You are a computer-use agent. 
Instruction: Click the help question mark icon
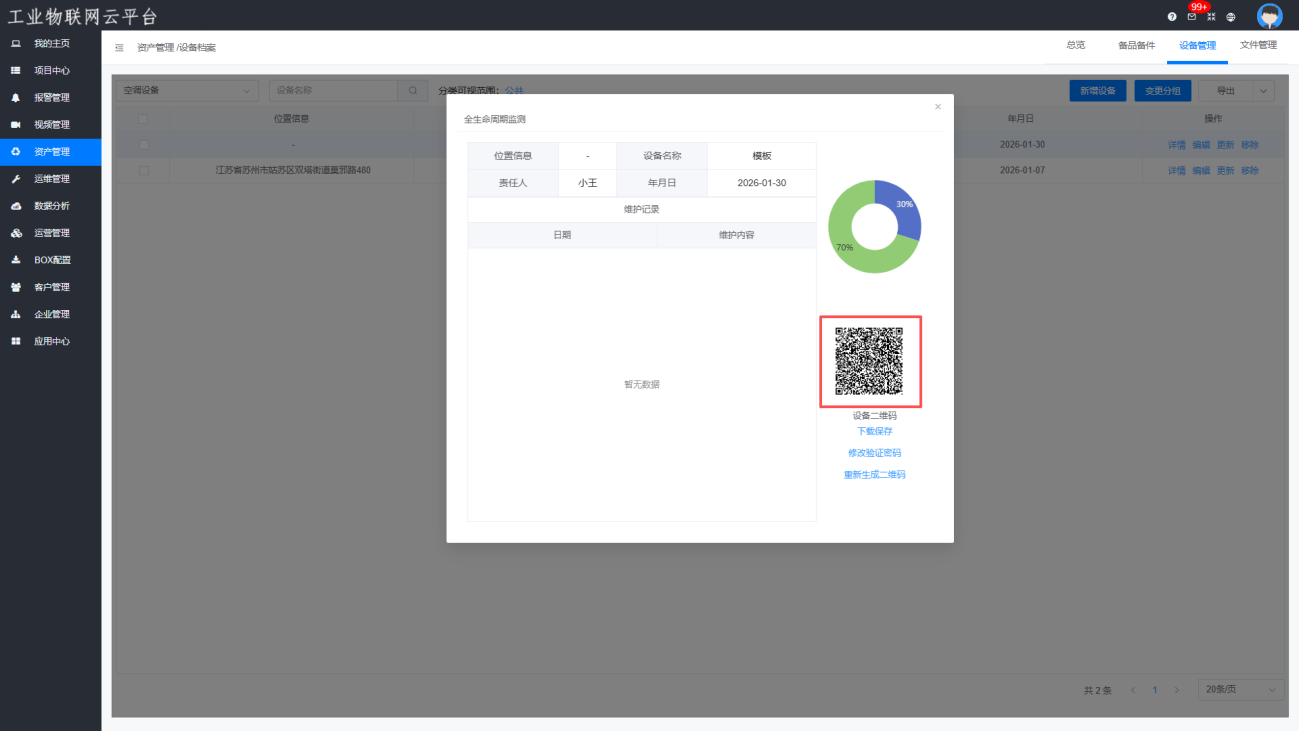pyautogui.click(x=1172, y=17)
